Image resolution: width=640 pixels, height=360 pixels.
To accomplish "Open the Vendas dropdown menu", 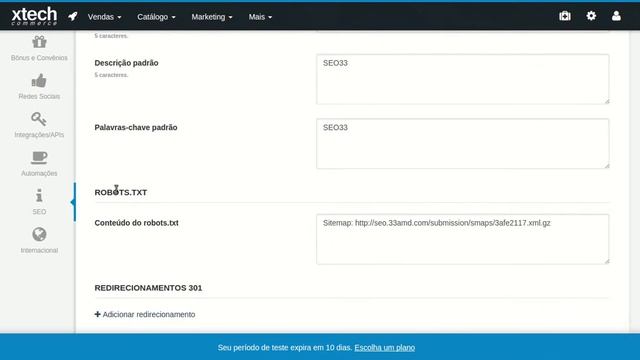I will point(104,17).
